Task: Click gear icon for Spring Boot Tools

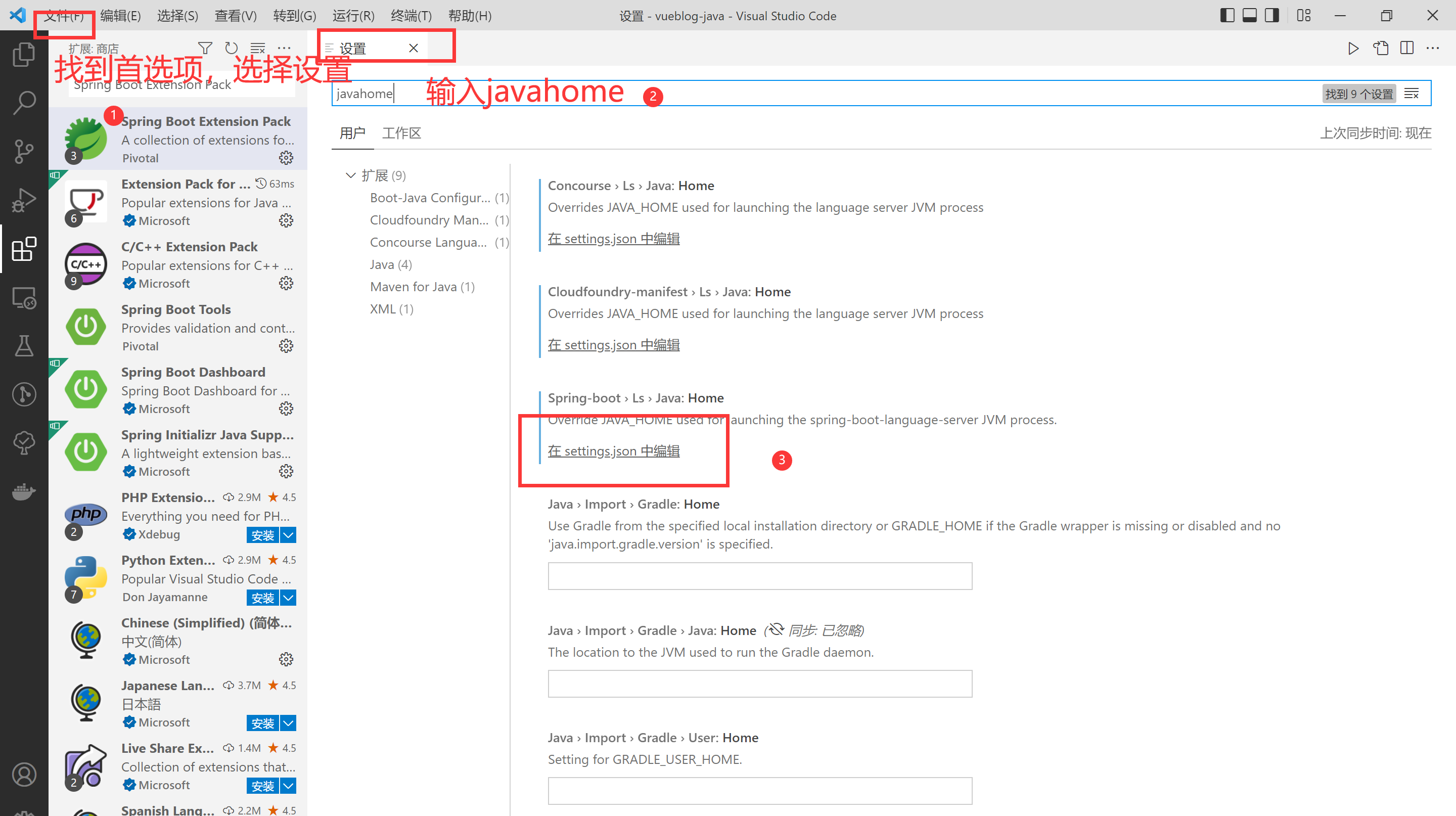Action: (286, 346)
